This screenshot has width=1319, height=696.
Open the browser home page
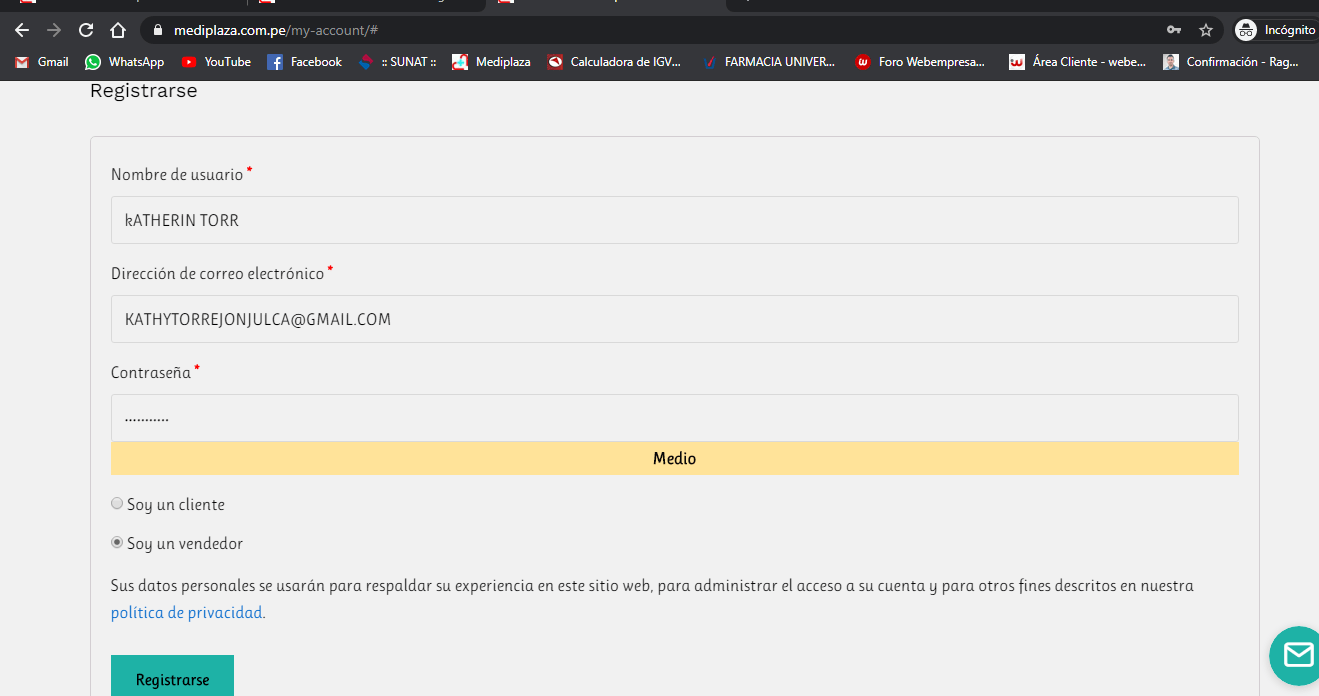(x=118, y=30)
